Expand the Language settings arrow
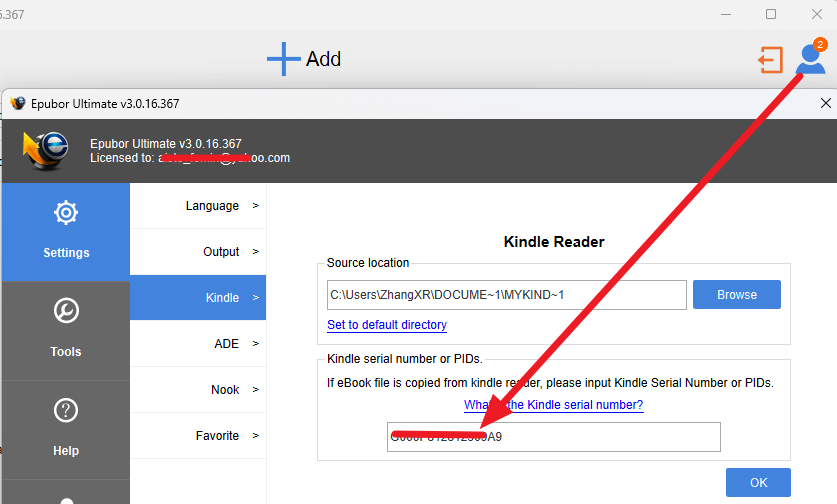Viewport: 837px width, 504px height. 256,206
